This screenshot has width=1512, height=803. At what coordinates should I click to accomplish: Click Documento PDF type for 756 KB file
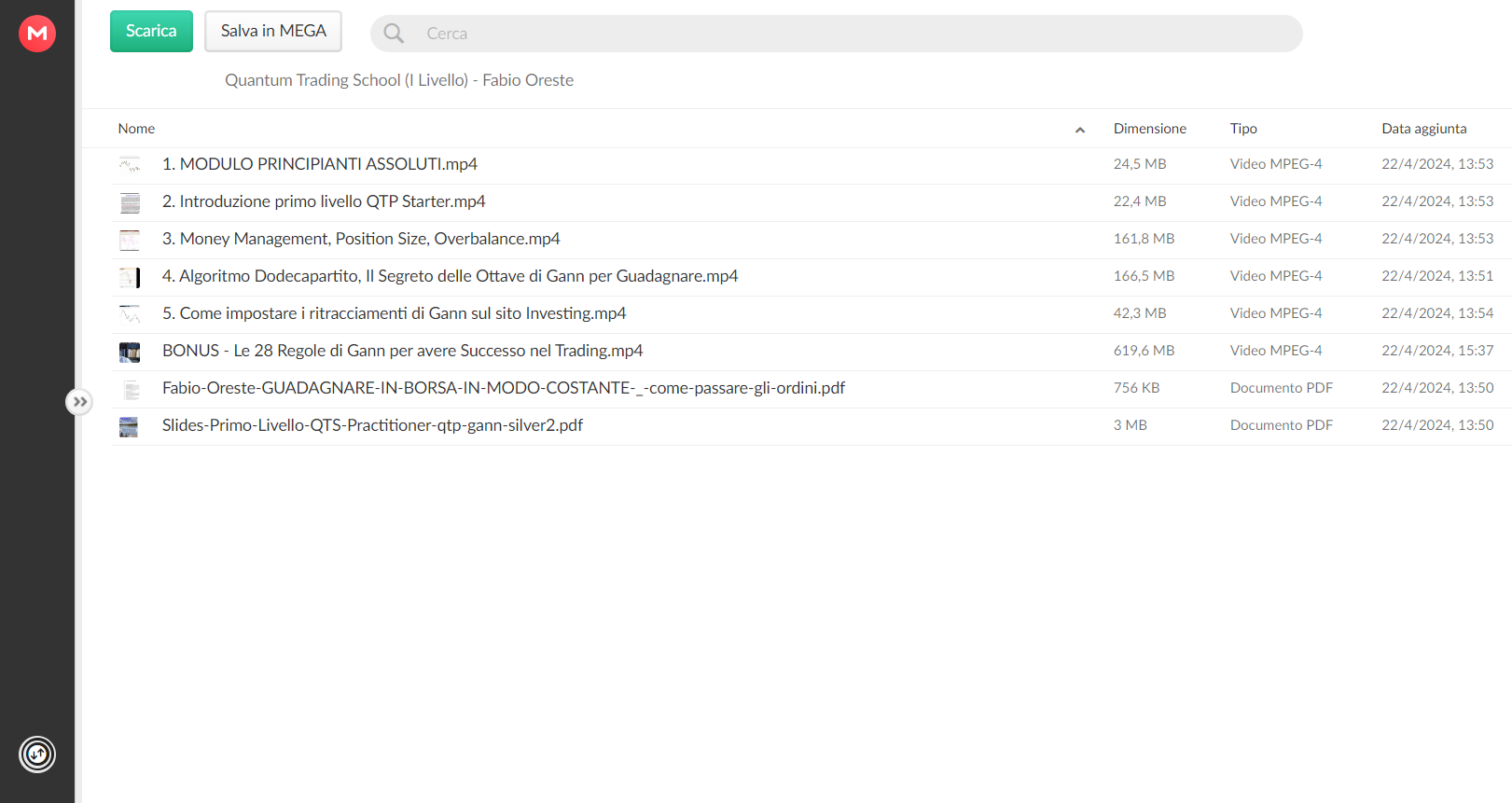click(1282, 388)
